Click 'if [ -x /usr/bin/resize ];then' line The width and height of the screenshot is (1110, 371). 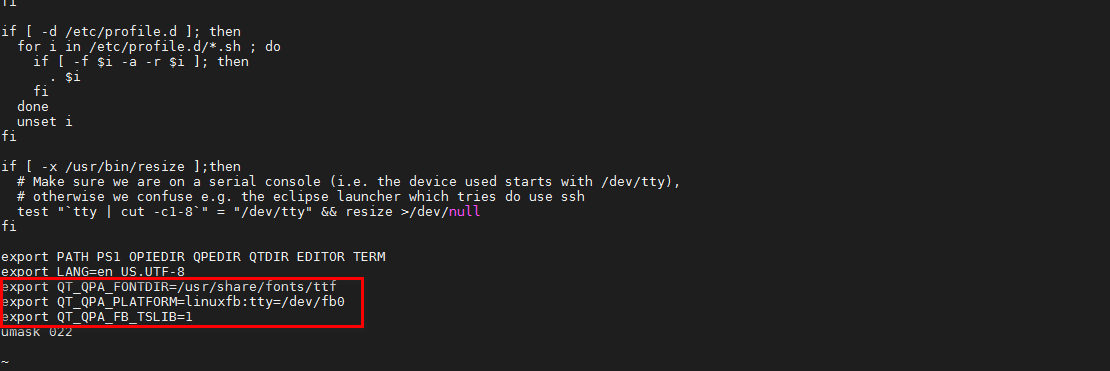pyautogui.click(x=121, y=166)
